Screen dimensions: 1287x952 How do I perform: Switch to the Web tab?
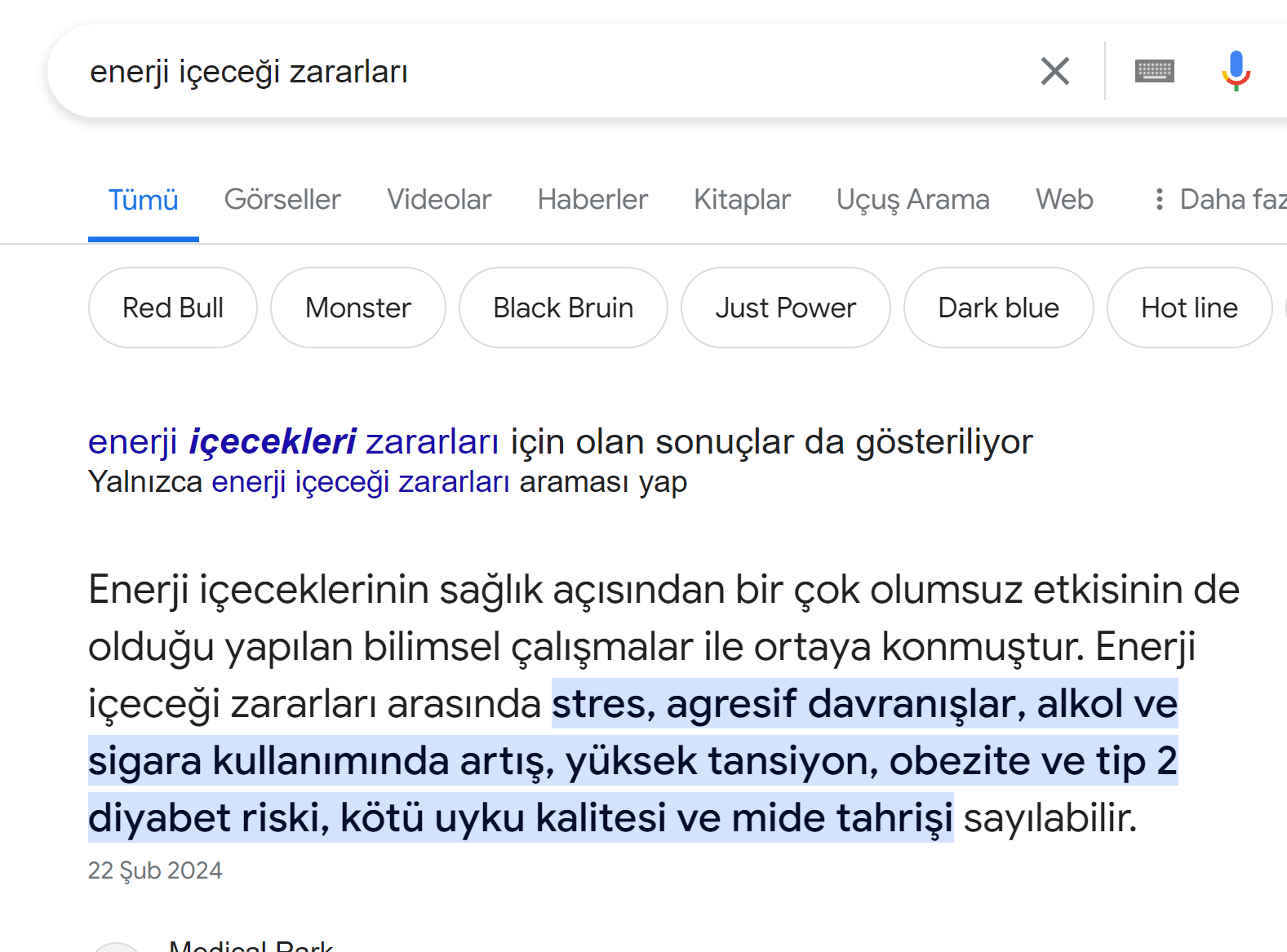point(1063,199)
